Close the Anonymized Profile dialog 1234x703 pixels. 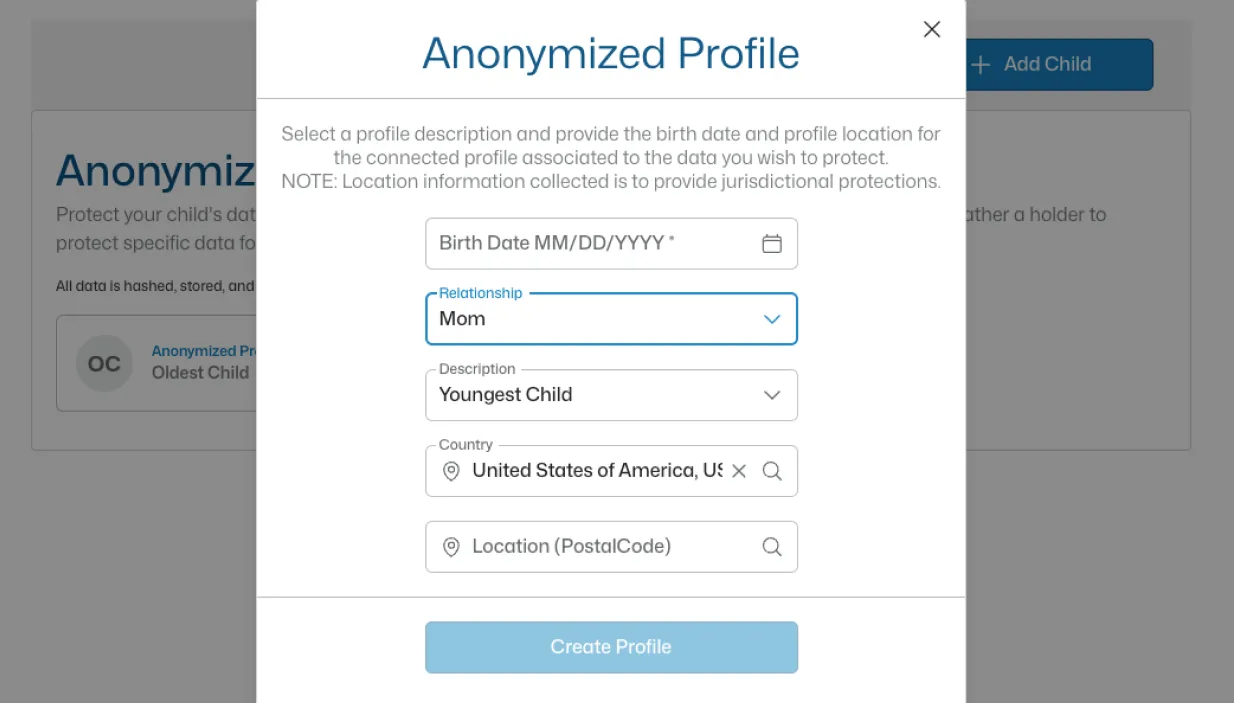(931, 29)
